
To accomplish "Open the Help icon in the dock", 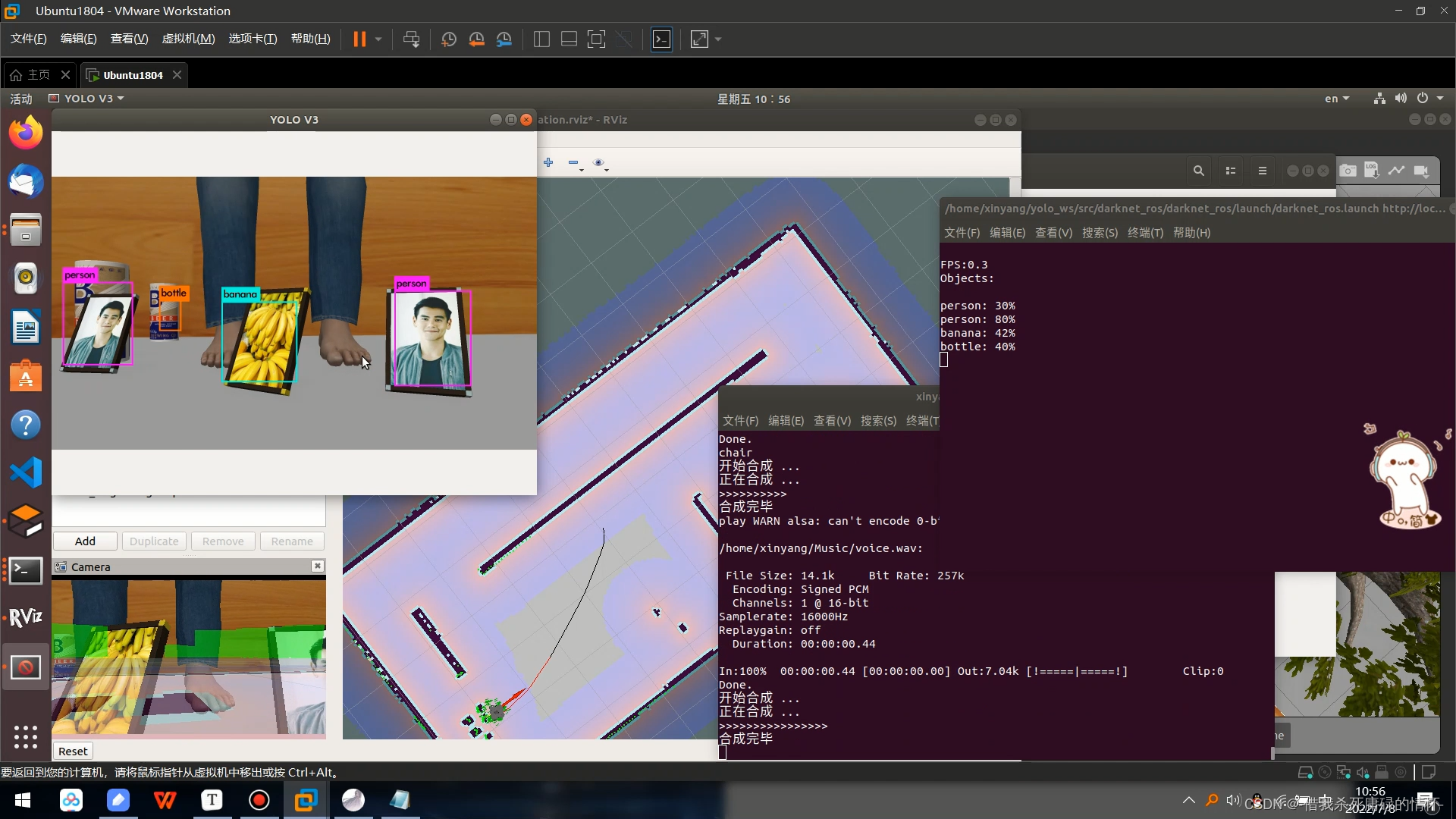I will (x=26, y=425).
